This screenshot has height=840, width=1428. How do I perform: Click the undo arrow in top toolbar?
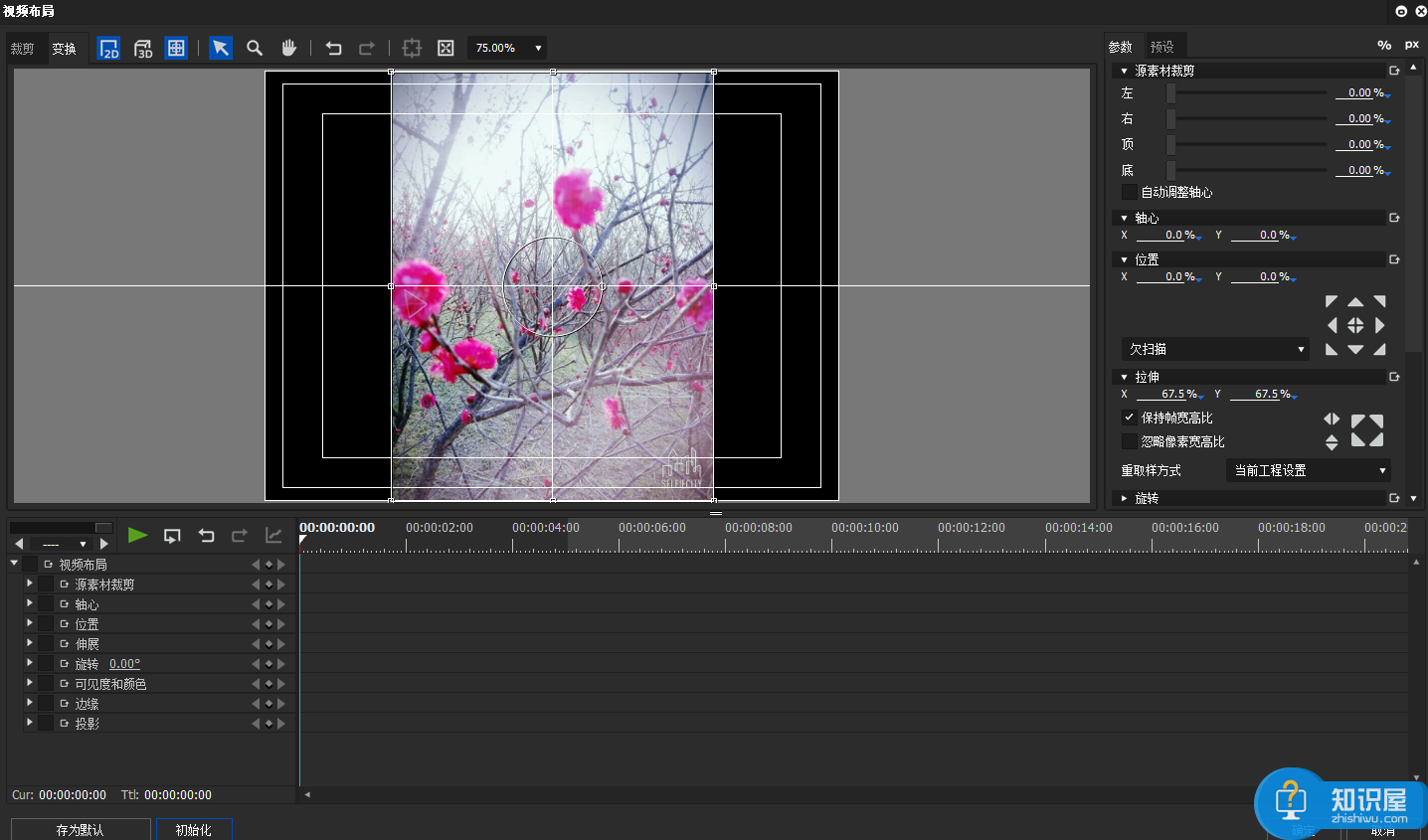pos(333,48)
